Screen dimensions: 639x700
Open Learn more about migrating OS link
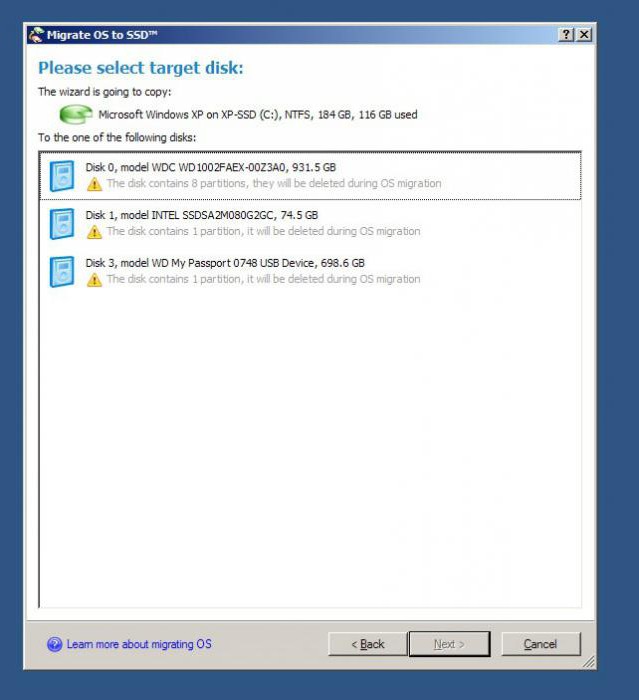[x=139, y=644]
